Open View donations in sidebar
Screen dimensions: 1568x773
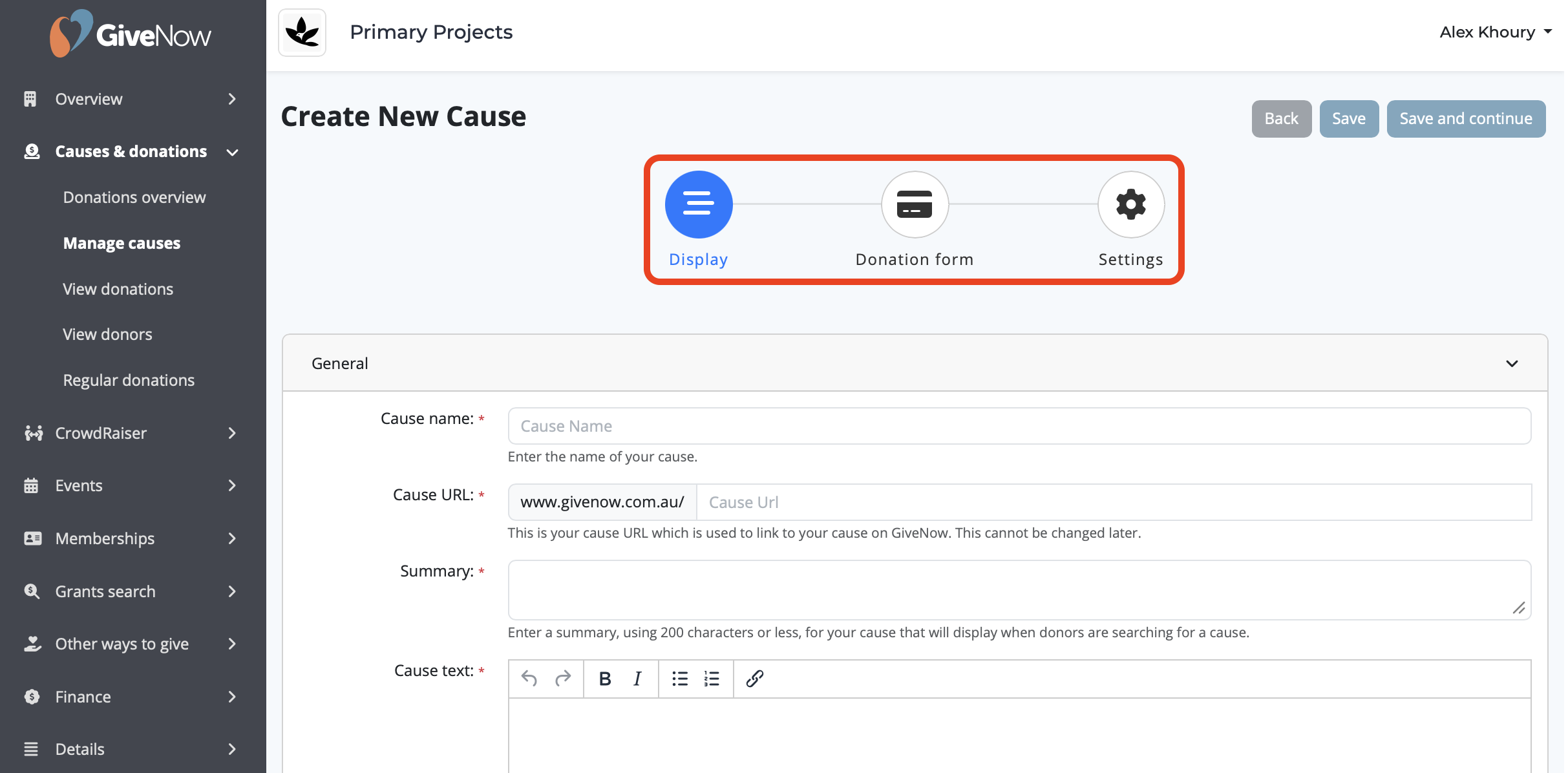(118, 289)
